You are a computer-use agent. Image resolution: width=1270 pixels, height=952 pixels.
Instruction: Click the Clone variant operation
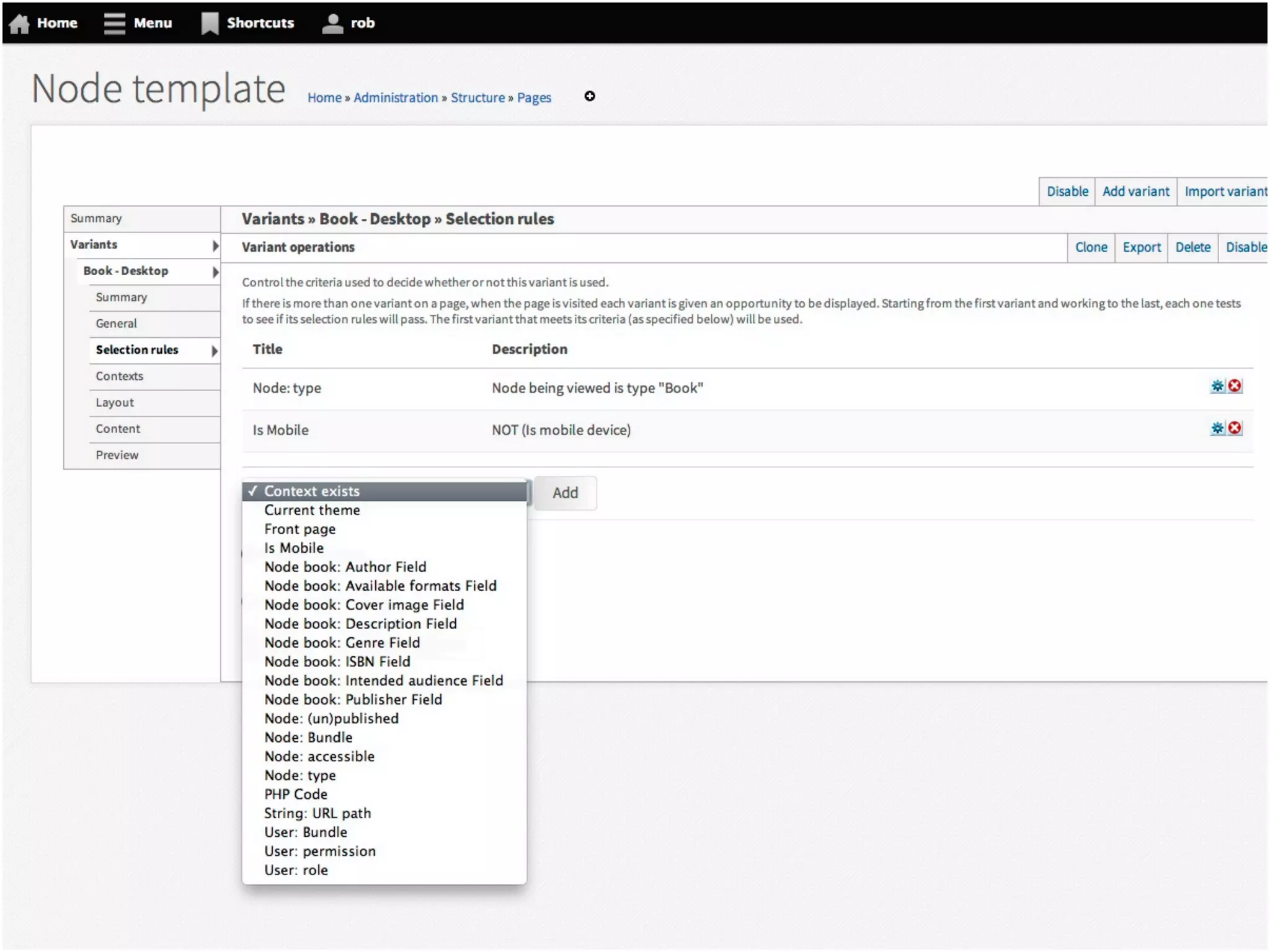[1090, 247]
